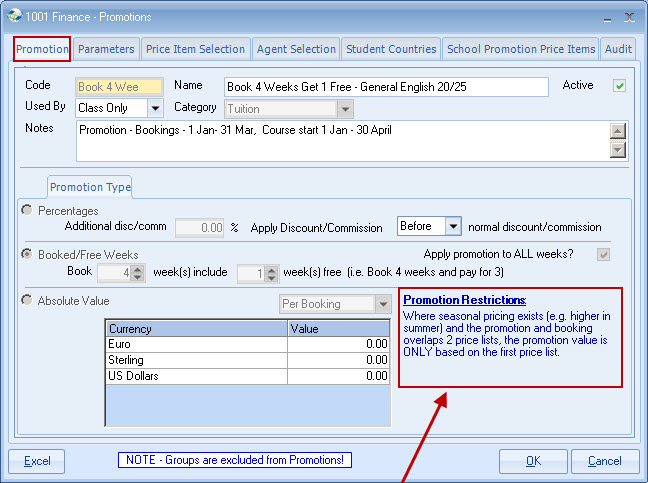The height and width of the screenshot is (483, 648).
Task: Click the promotion Name text field
Action: tap(386, 87)
